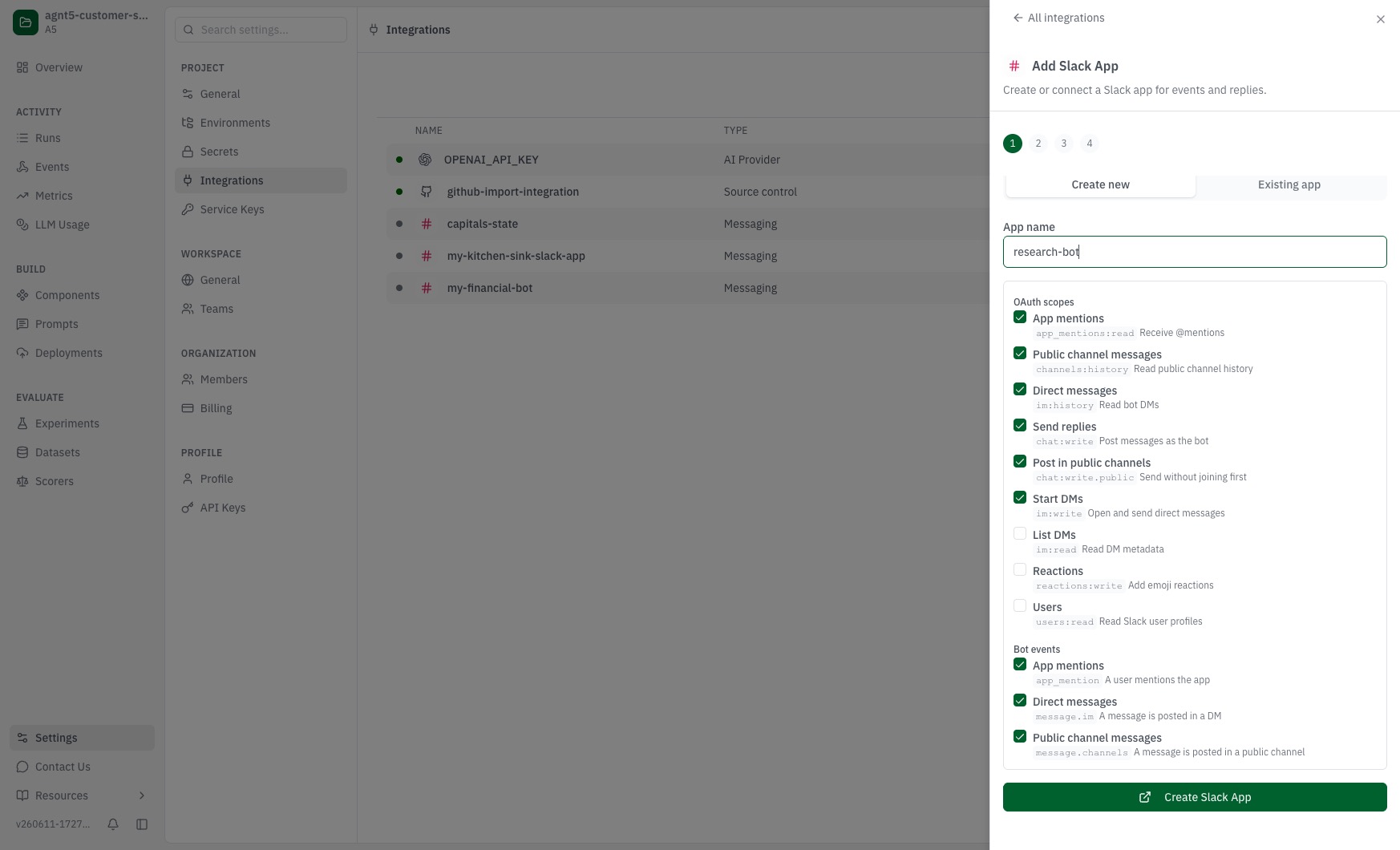This screenshot has height=850, width=1400.
Task: Click the Slack icon beside my-kitchen-sink-slack-app
Action: [427, 256]
